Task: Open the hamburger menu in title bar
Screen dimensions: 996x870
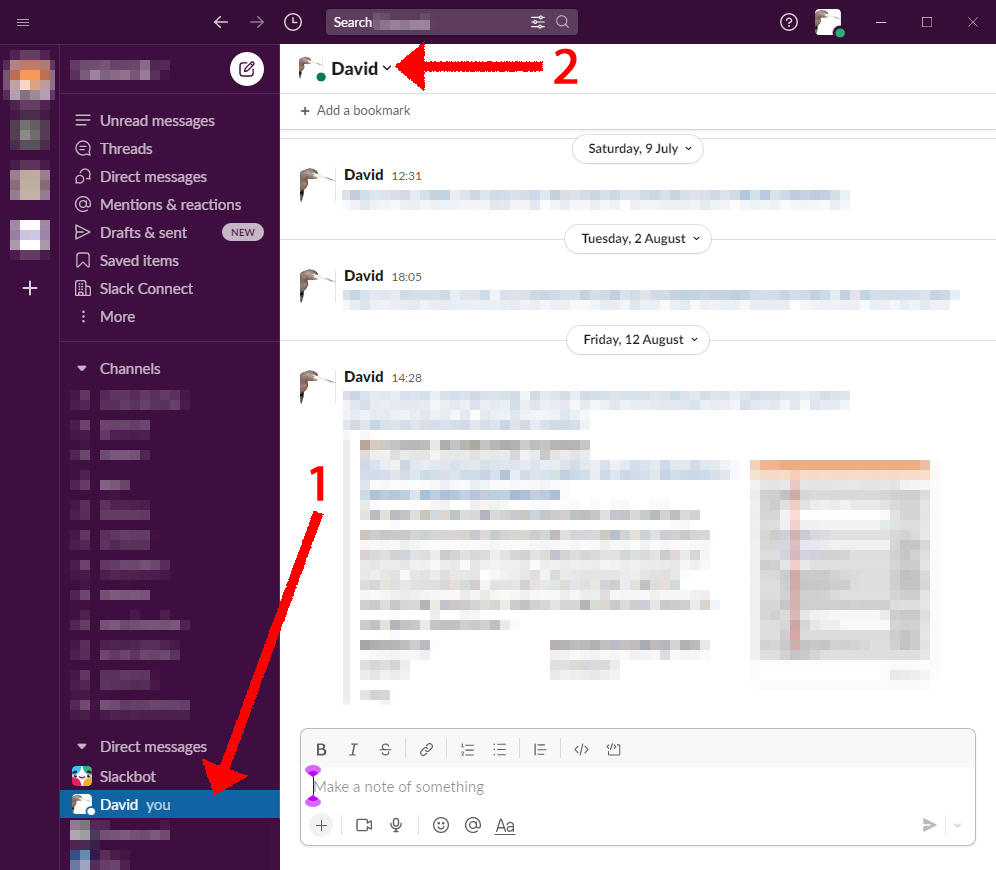Action: [23, 23]
